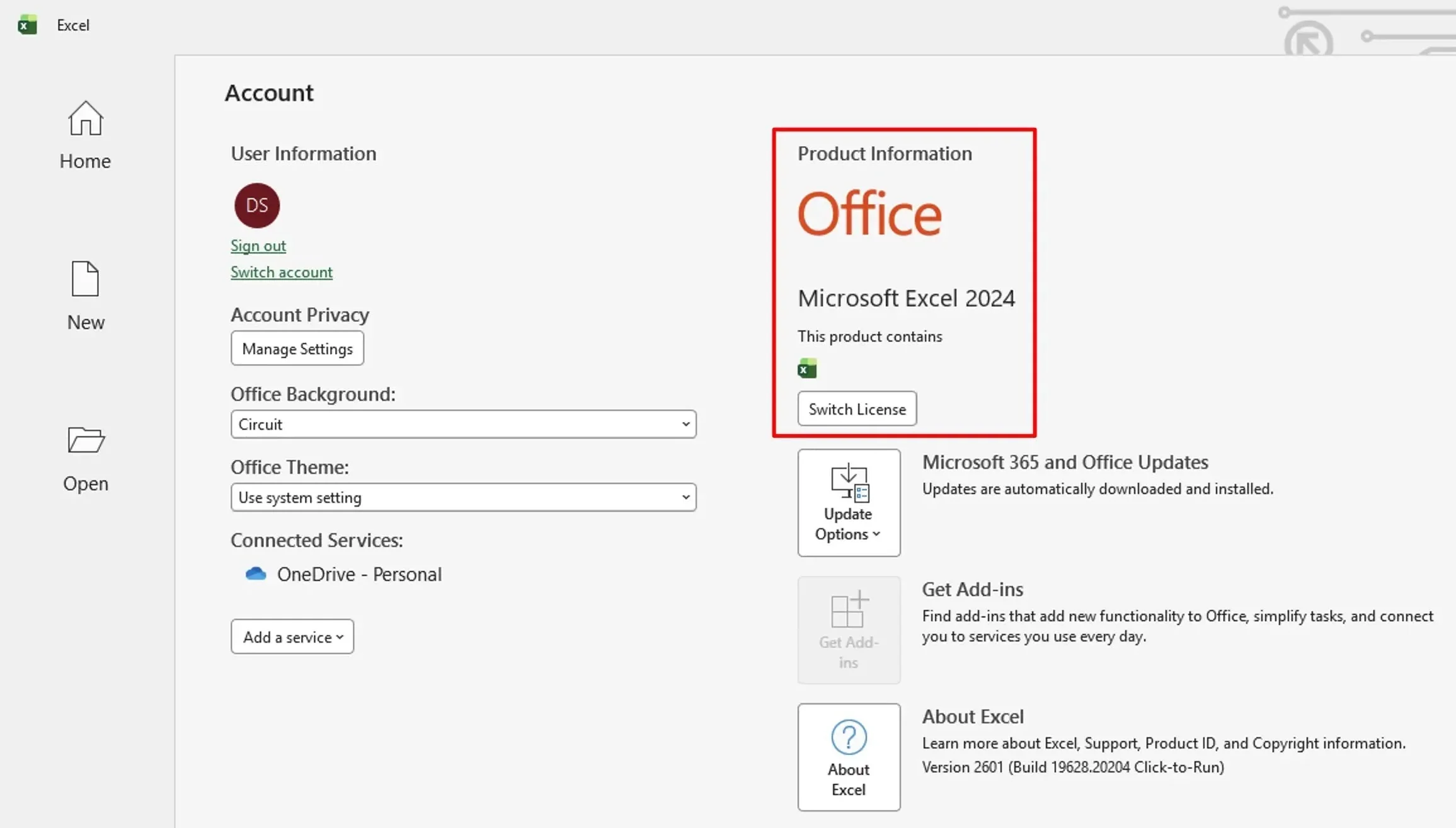The image size is (1456, 828).
Task: Click the Excel logo in title bar
Action: tap(27, 25)
